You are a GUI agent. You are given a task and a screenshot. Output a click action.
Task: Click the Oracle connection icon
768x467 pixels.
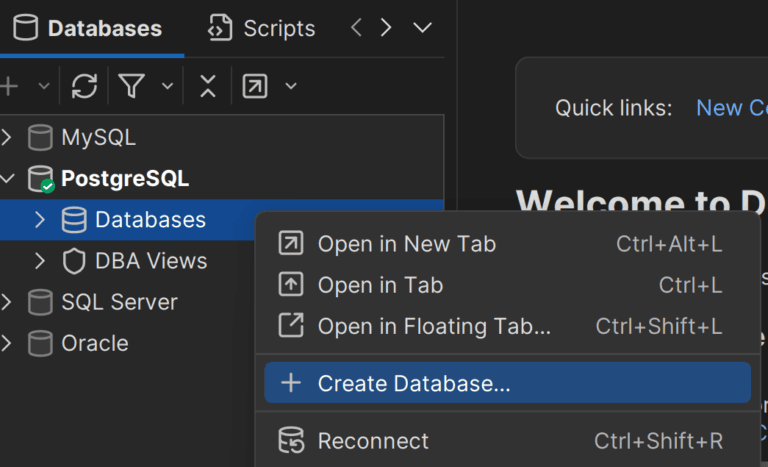[40, 343]
